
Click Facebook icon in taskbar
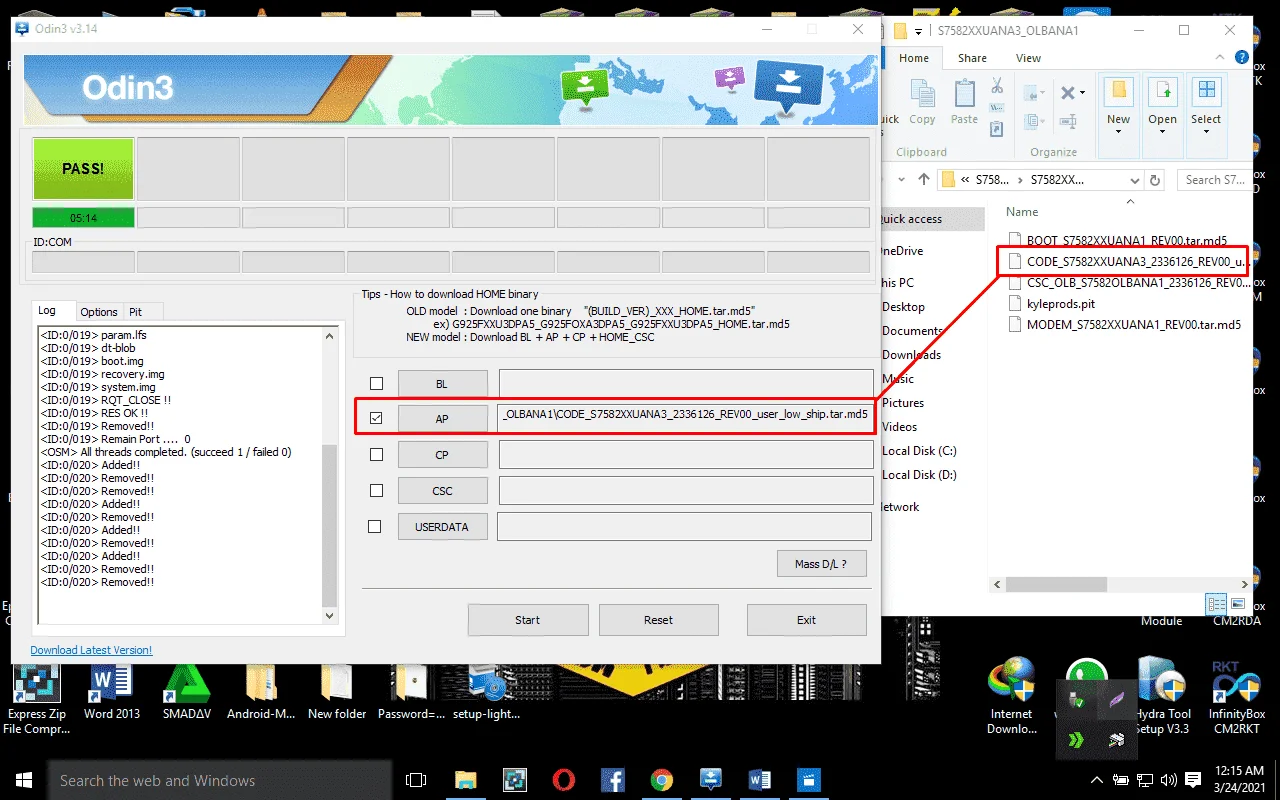(x=613, y=780)
